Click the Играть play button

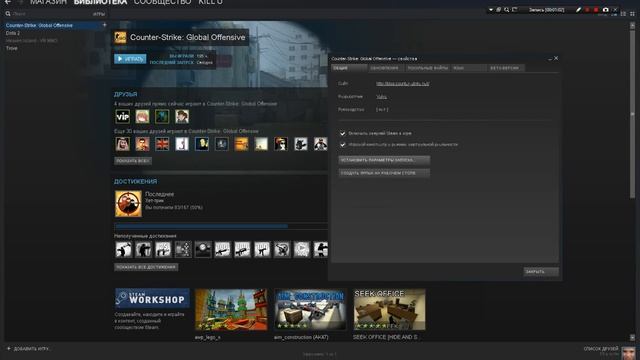[x=130, y=59]
